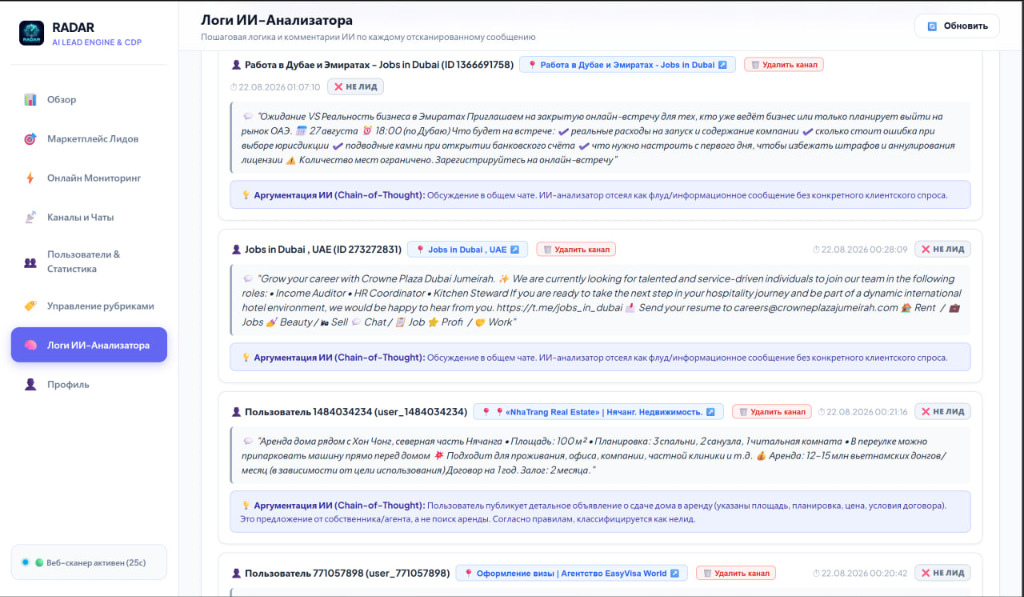Click the satellite icon beside Каналы и Чаты

(30, 217)
